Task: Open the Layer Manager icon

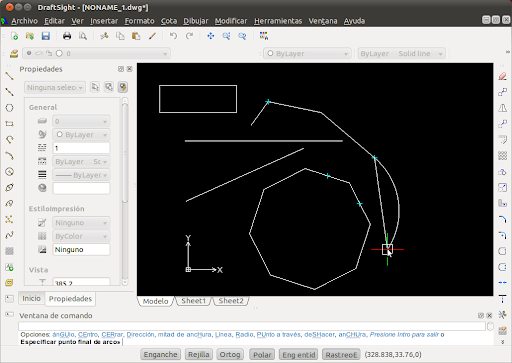Action: click(x=14, y=54)
